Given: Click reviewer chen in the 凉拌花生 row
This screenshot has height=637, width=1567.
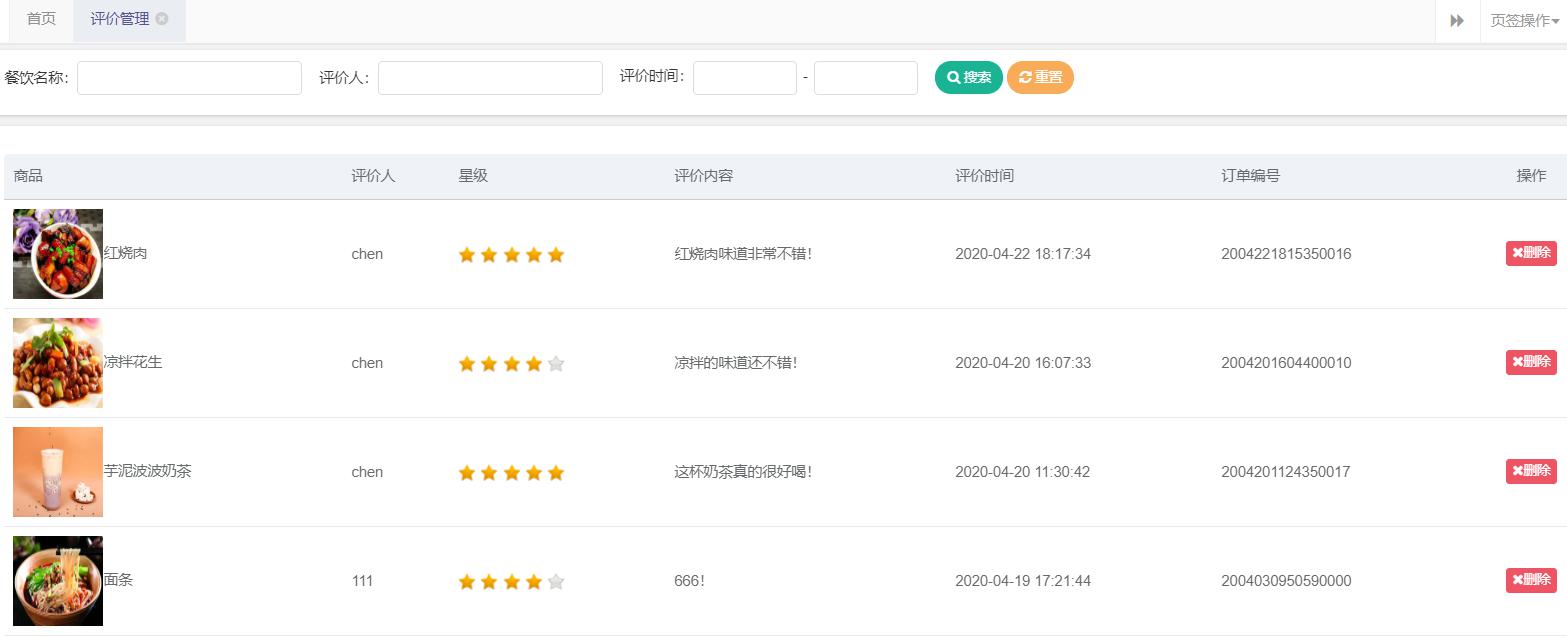Looking at the screenshot, I should (367, 363).
